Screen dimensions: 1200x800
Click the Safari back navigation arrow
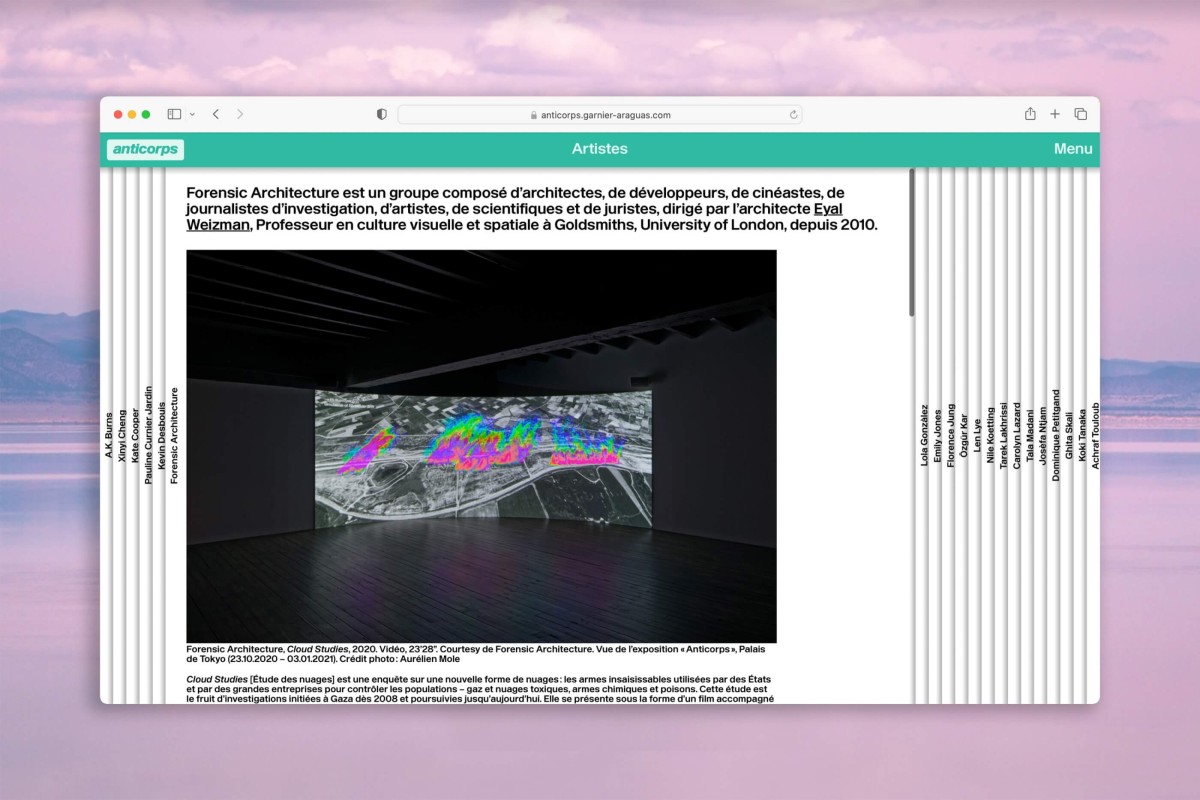tap(215, 114)
